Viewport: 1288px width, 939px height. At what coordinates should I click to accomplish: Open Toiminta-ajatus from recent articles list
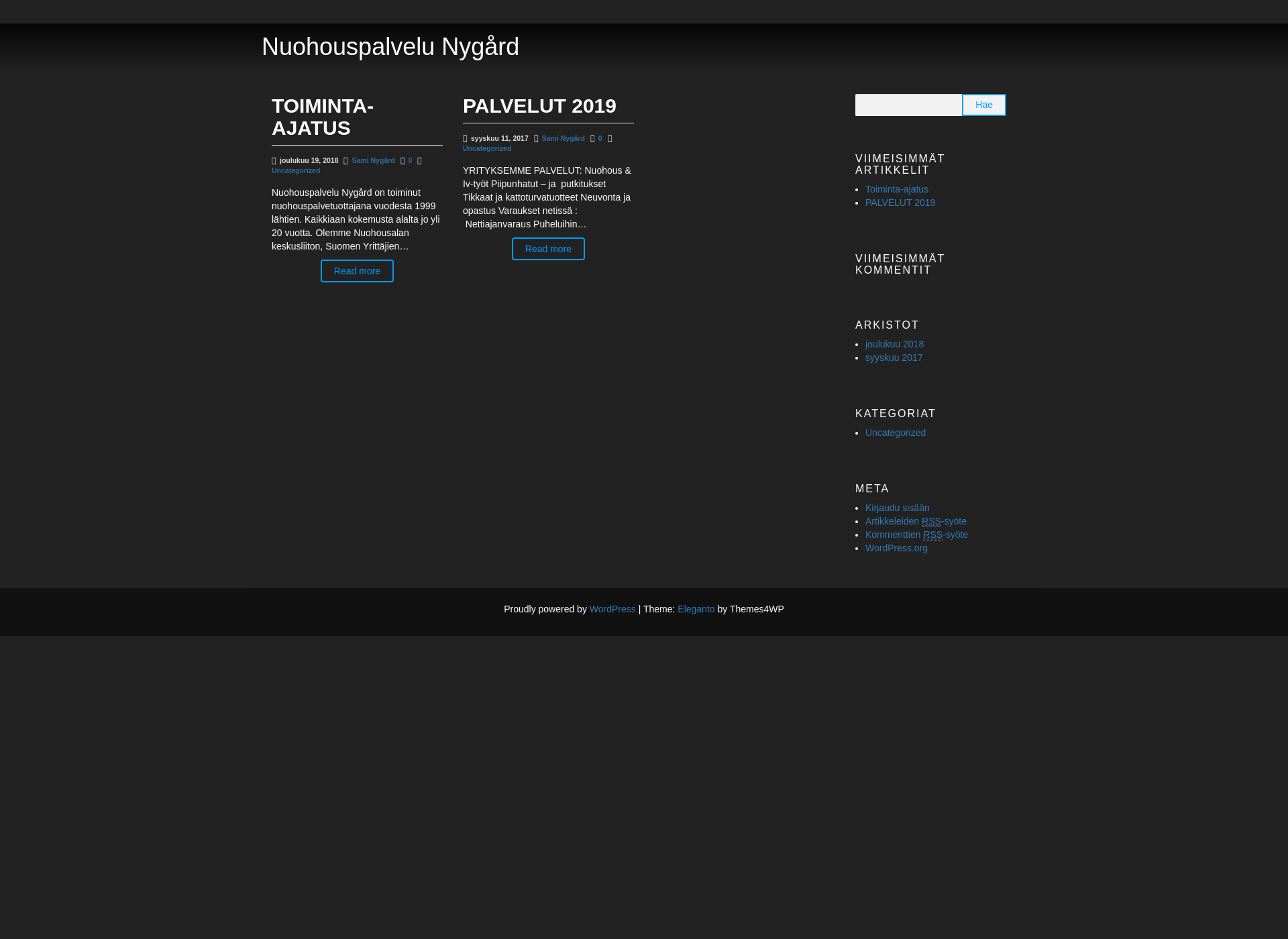[897, 189]
